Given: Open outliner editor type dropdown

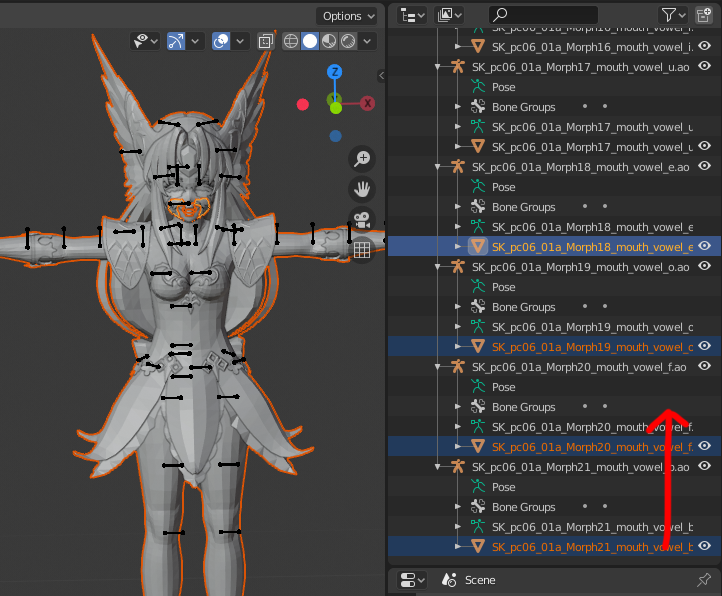Looking at the screenshot, I should [x=413, y=16].
